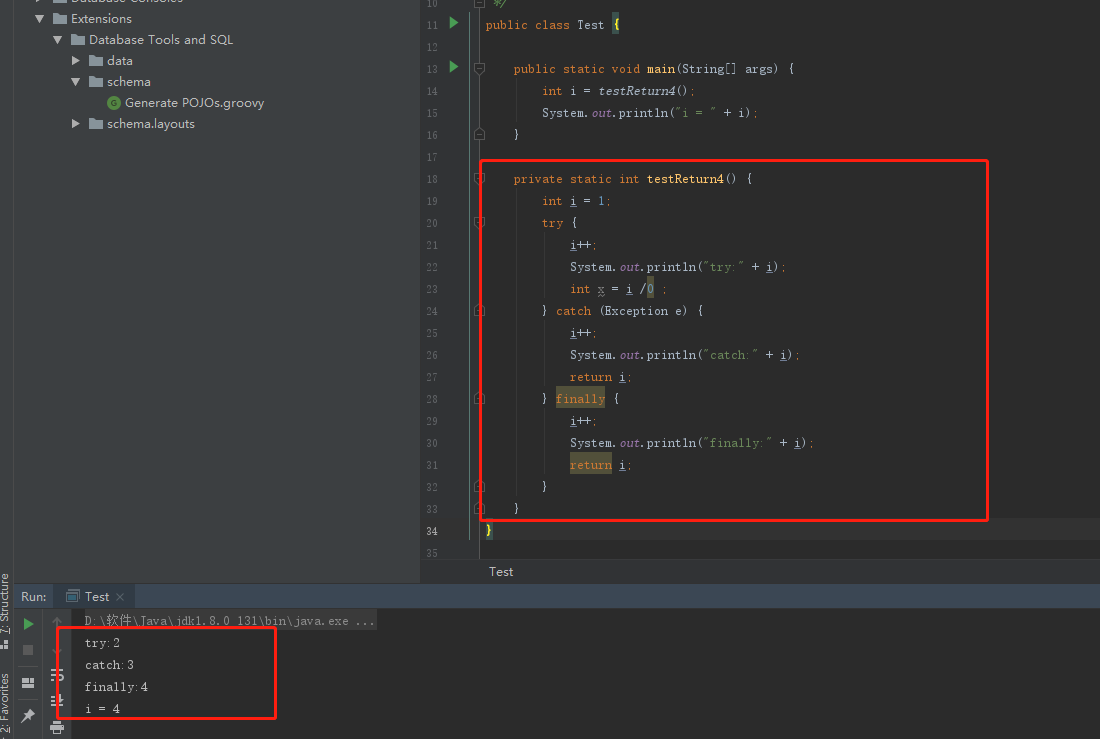Click the println("i = " + i) line

tap(650, 113)
